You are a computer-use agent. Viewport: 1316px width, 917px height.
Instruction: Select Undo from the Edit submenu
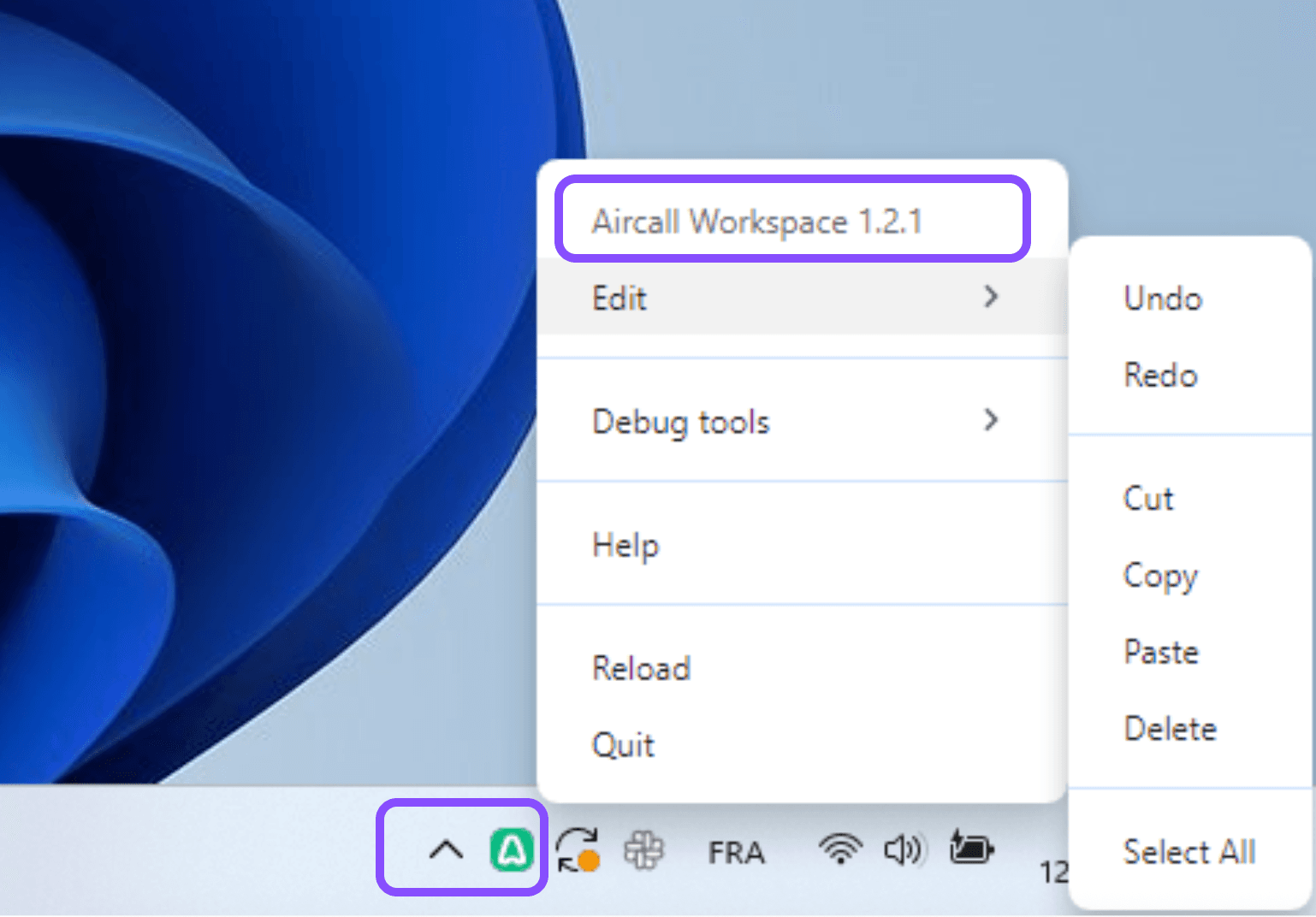tap(1162, 299)
